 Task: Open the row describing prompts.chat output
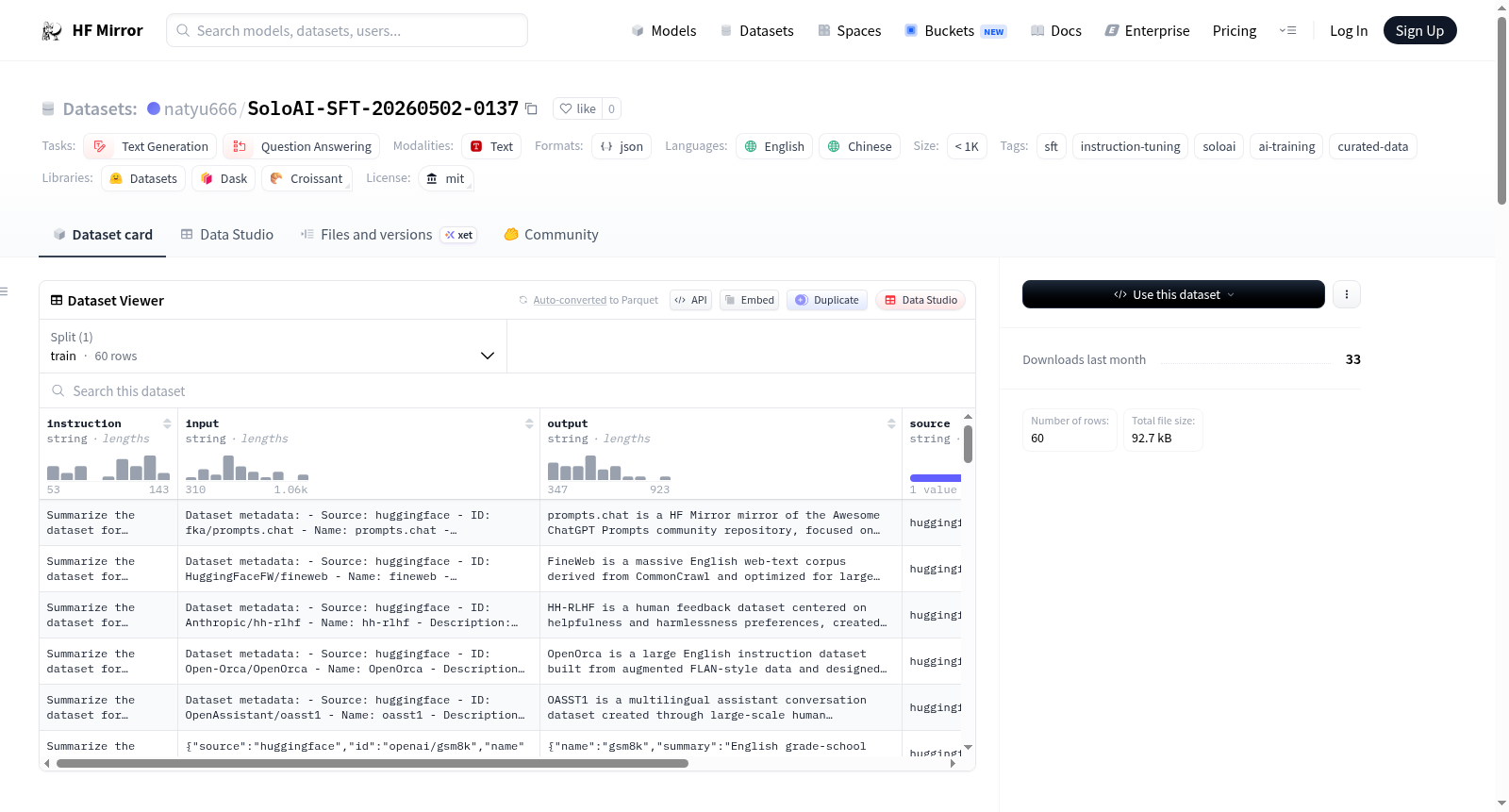pos(721,522)
